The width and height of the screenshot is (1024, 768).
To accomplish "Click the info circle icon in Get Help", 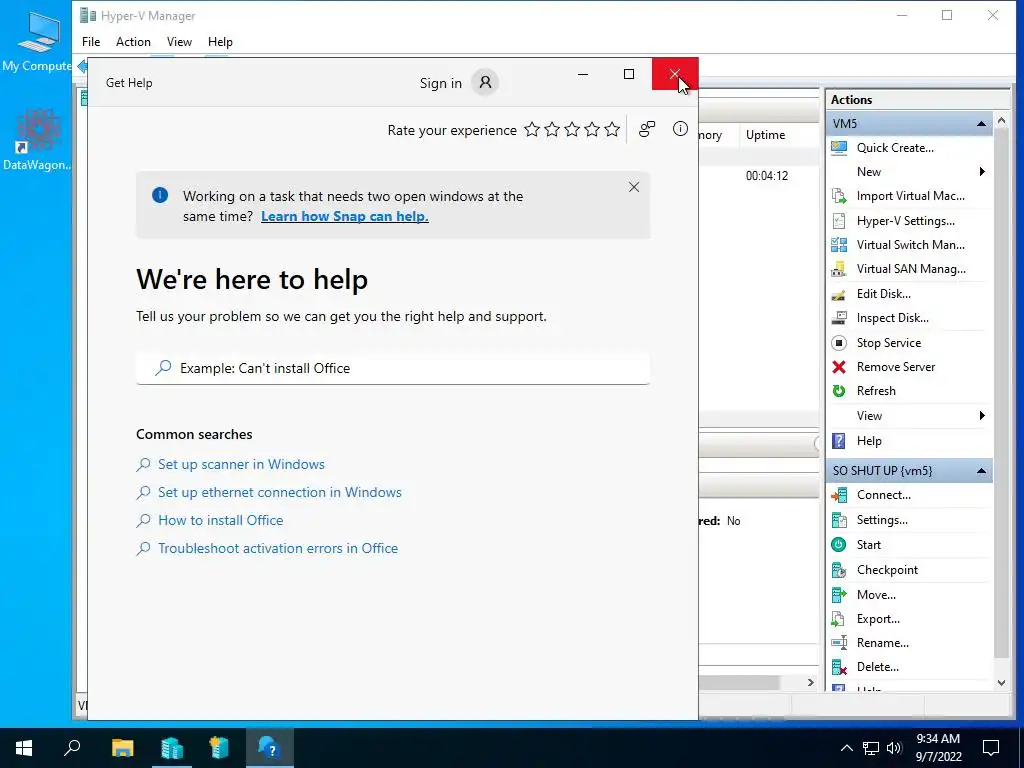I will coord(680,129).
